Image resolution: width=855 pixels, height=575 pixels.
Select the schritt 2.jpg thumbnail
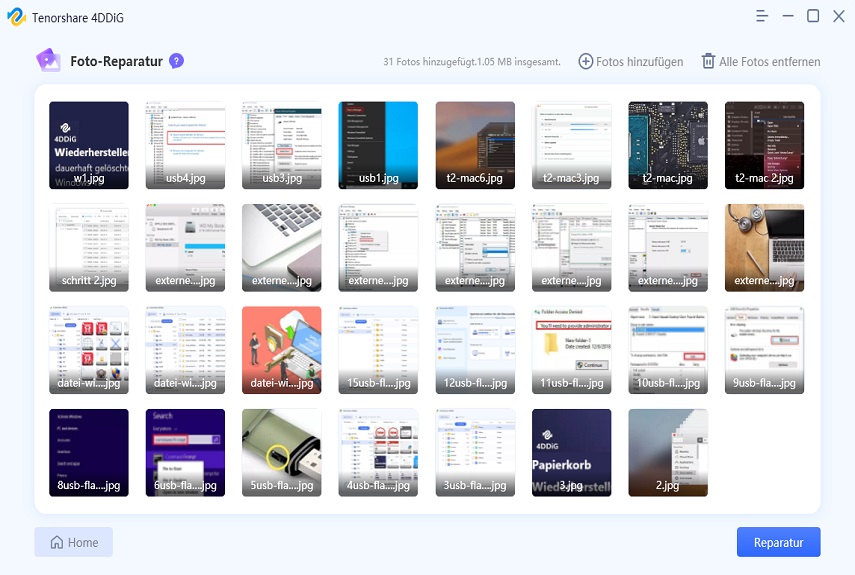89,248
